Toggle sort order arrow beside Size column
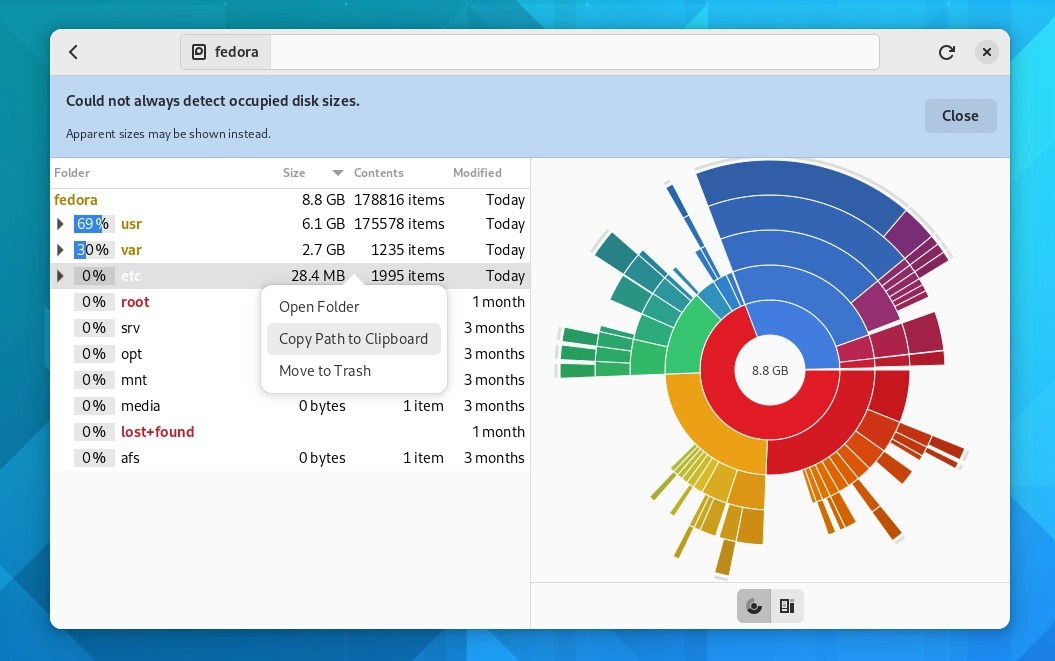 point(338,173)
